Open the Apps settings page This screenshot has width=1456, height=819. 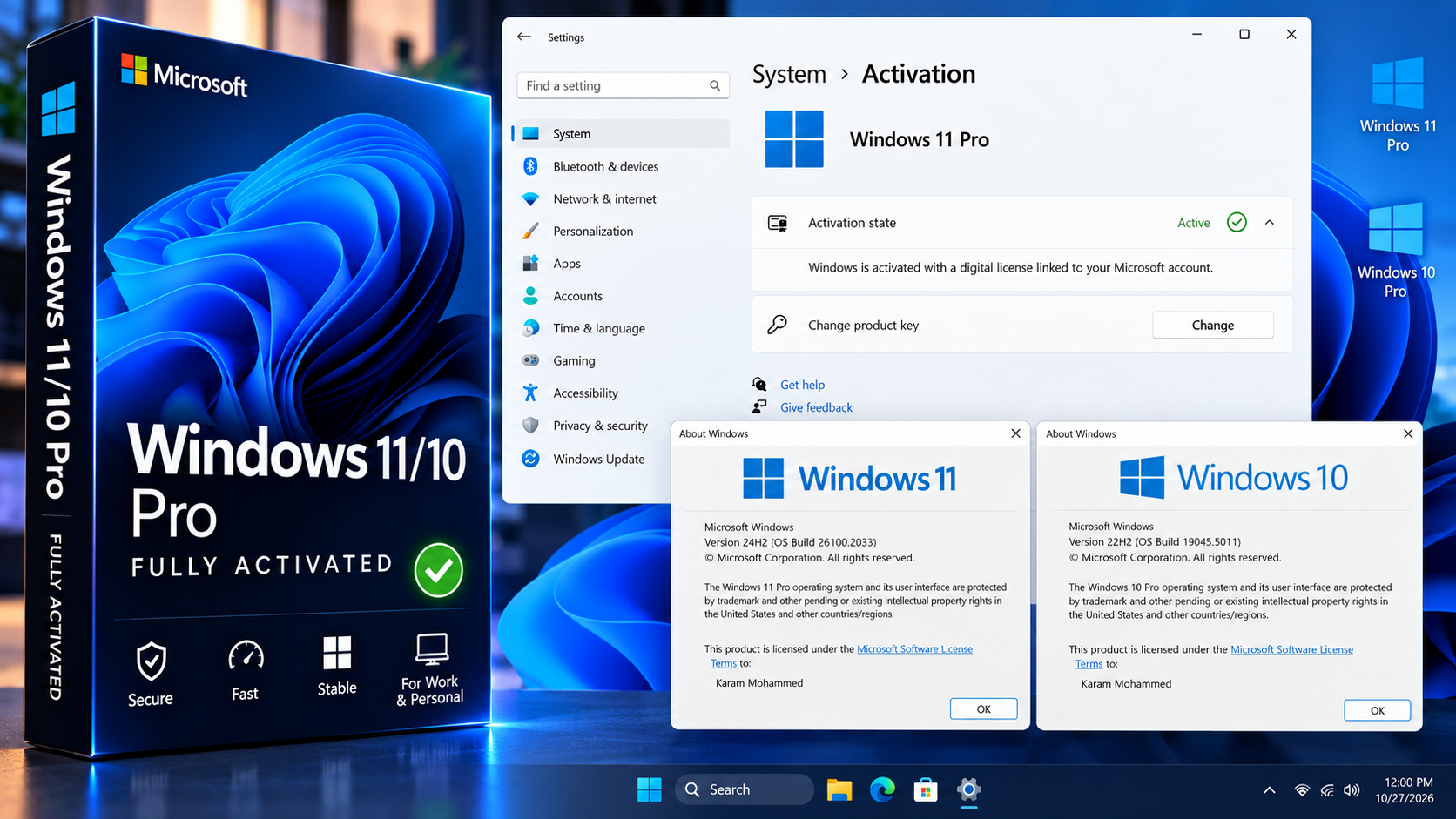pos(622,264)
